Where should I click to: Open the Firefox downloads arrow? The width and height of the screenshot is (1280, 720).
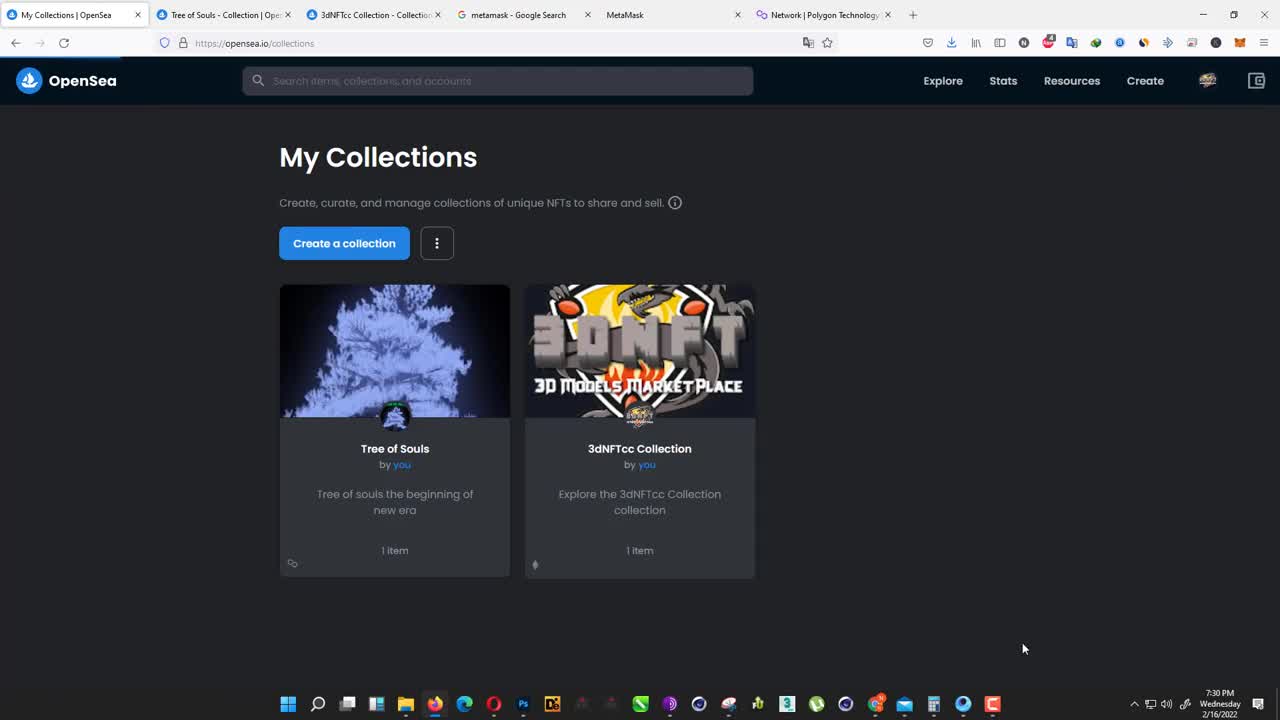952,43
